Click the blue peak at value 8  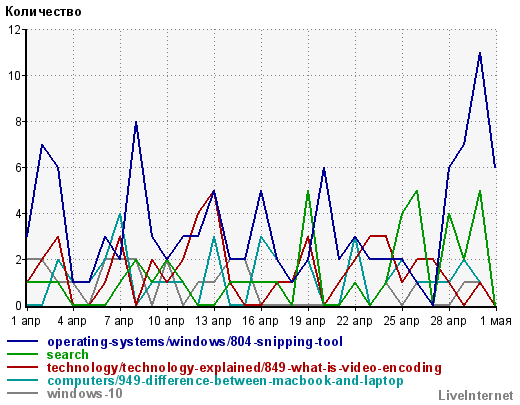pos(136,122)
